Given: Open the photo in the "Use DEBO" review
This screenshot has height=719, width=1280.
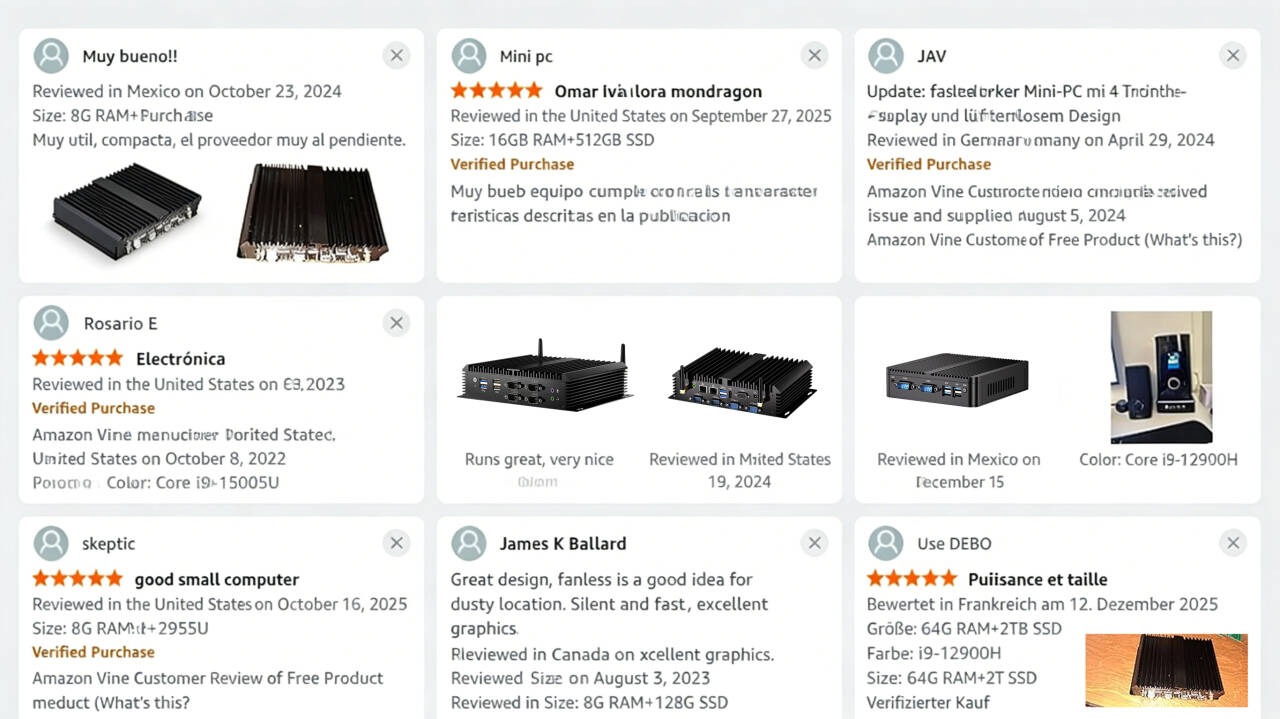Looking at the screenshot, I should 1166,669.
